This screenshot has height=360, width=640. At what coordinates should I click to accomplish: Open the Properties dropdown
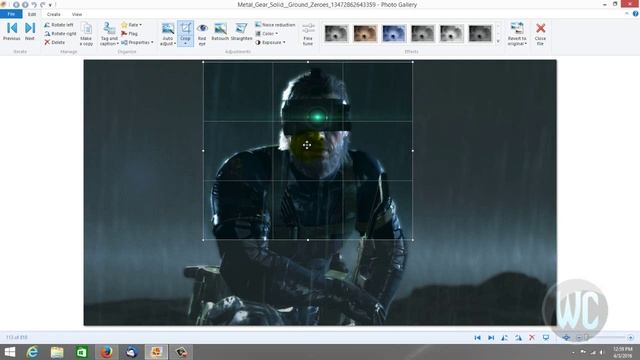click(138, 42)
